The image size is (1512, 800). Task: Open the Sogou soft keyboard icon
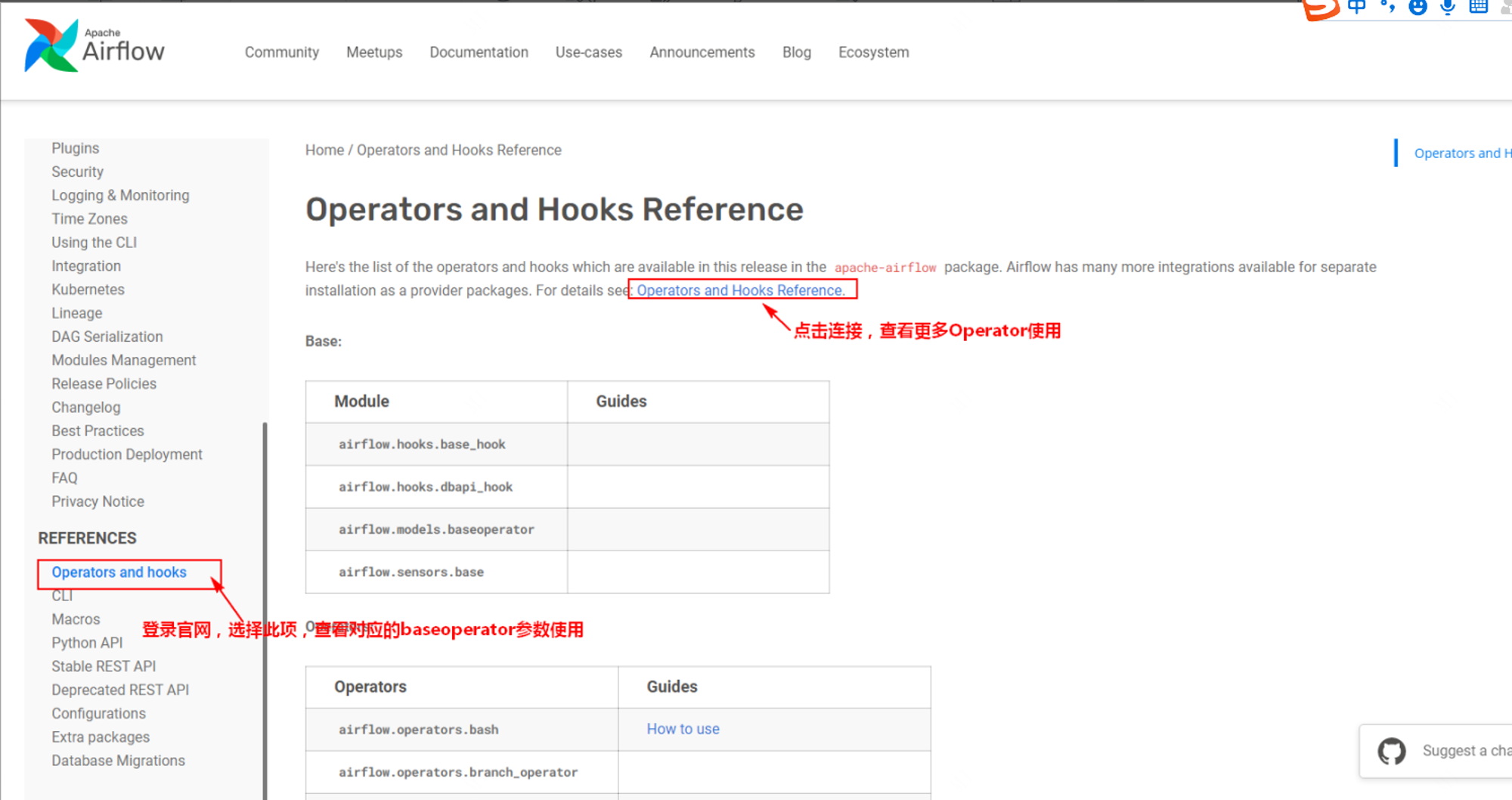coord(1478,7)
